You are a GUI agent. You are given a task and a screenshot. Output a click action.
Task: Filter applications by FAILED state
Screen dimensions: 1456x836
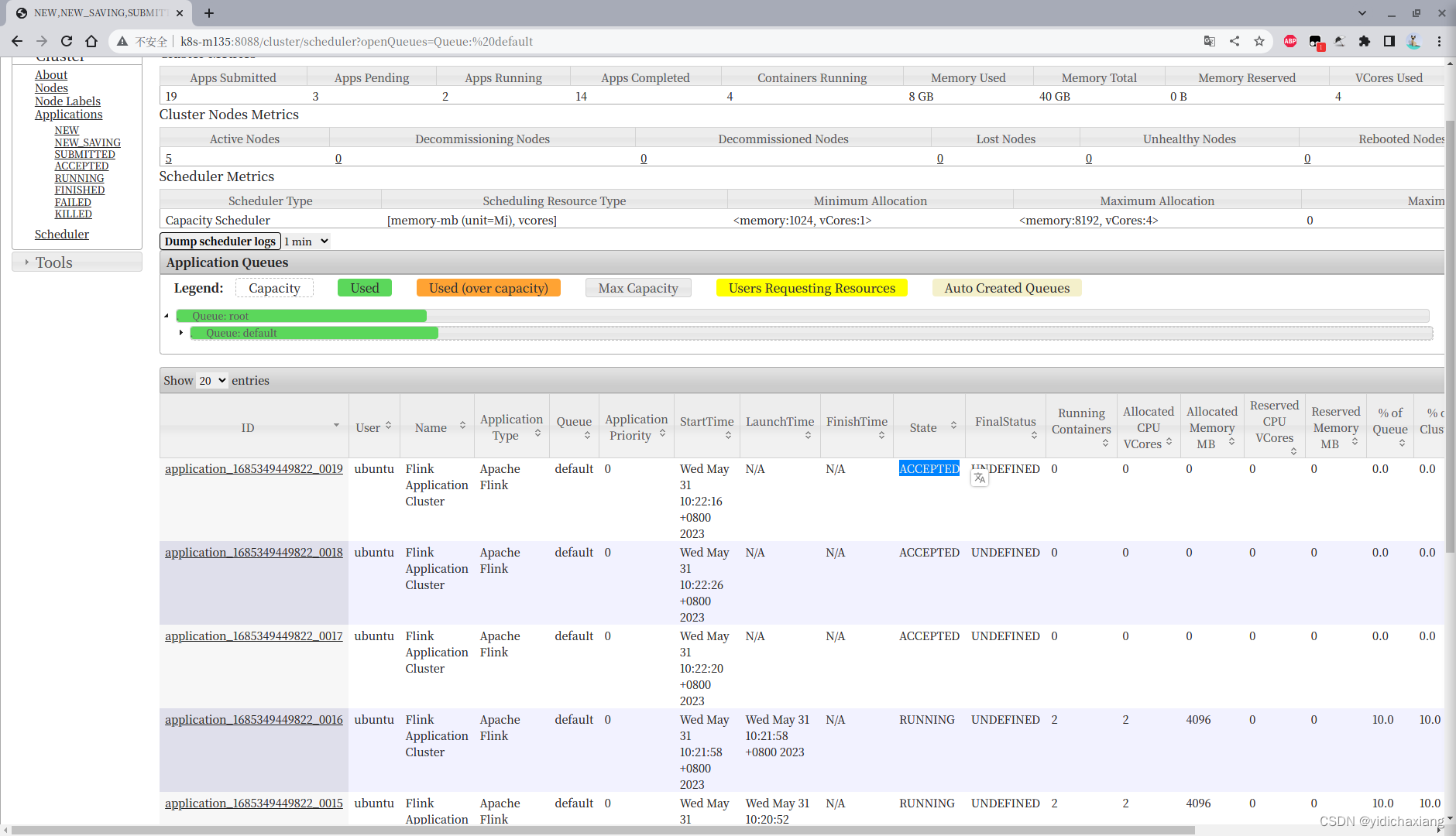click(x=73, y=203)
